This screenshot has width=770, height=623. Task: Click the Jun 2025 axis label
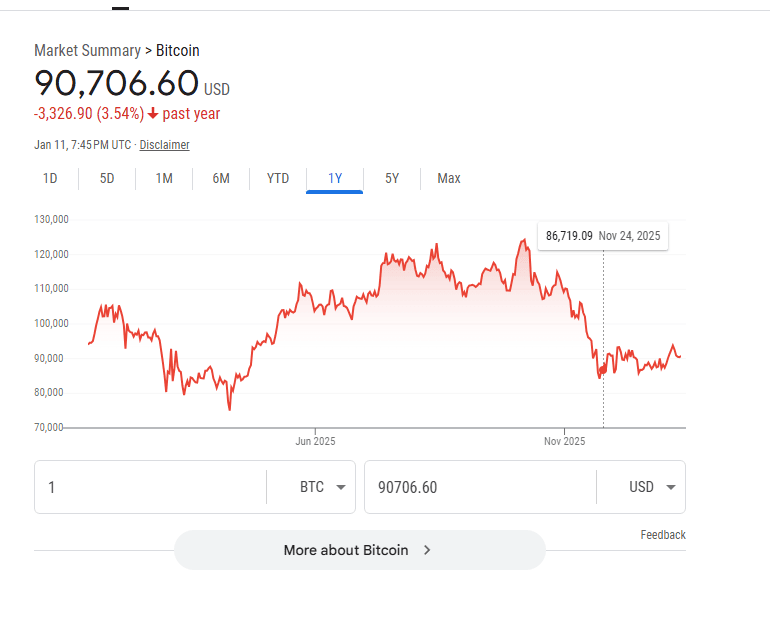point(316,441)
